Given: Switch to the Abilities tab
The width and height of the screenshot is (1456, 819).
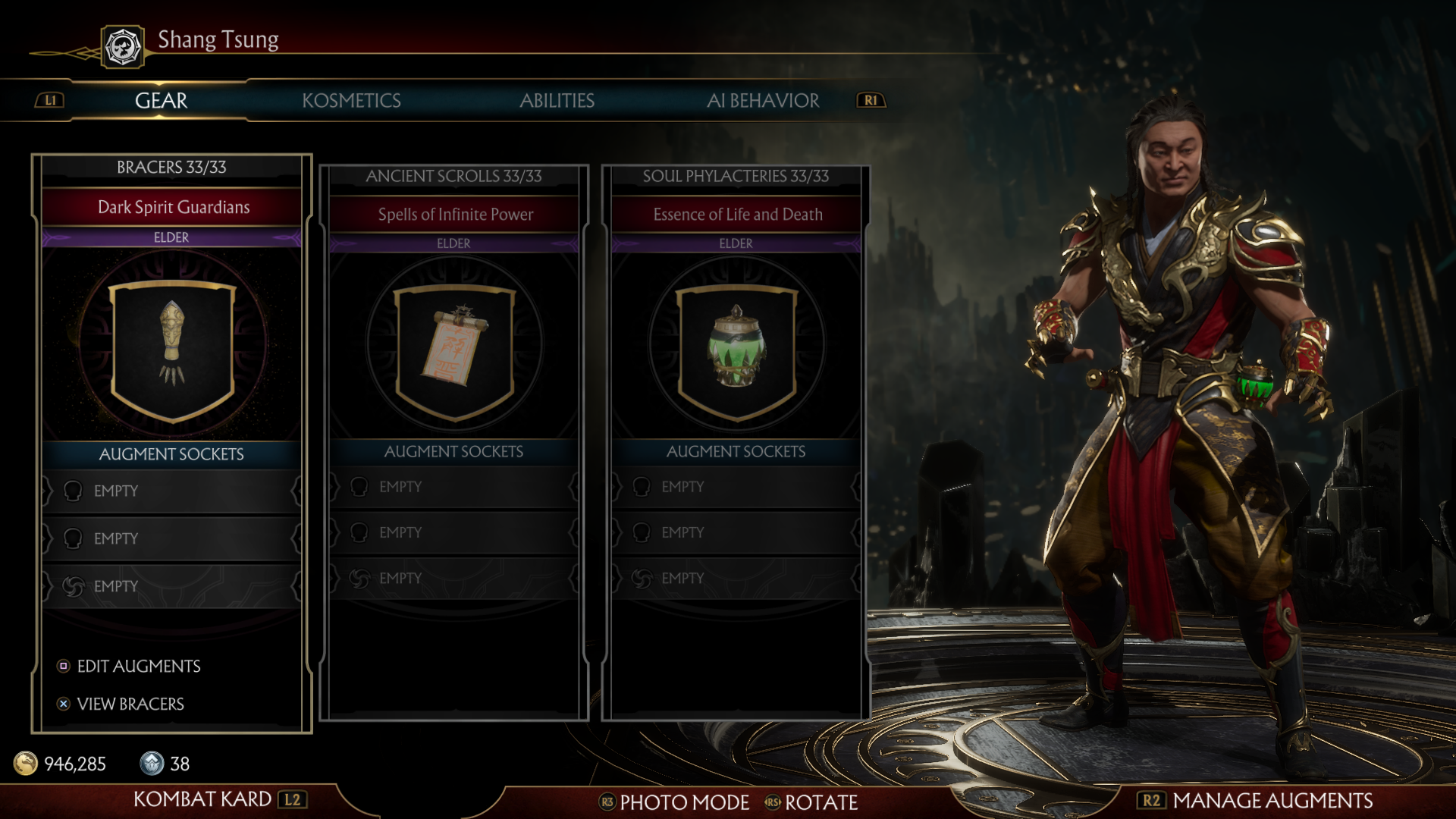Looking at the screenshot, I should (557, 100).
